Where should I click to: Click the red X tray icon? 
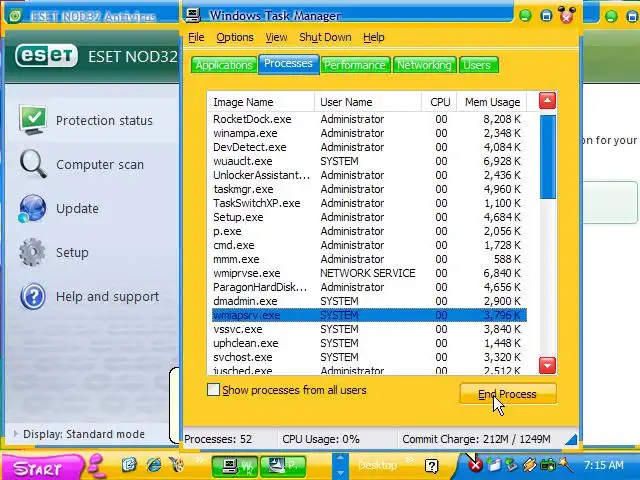pyautogui.click(x=476, y=465)
